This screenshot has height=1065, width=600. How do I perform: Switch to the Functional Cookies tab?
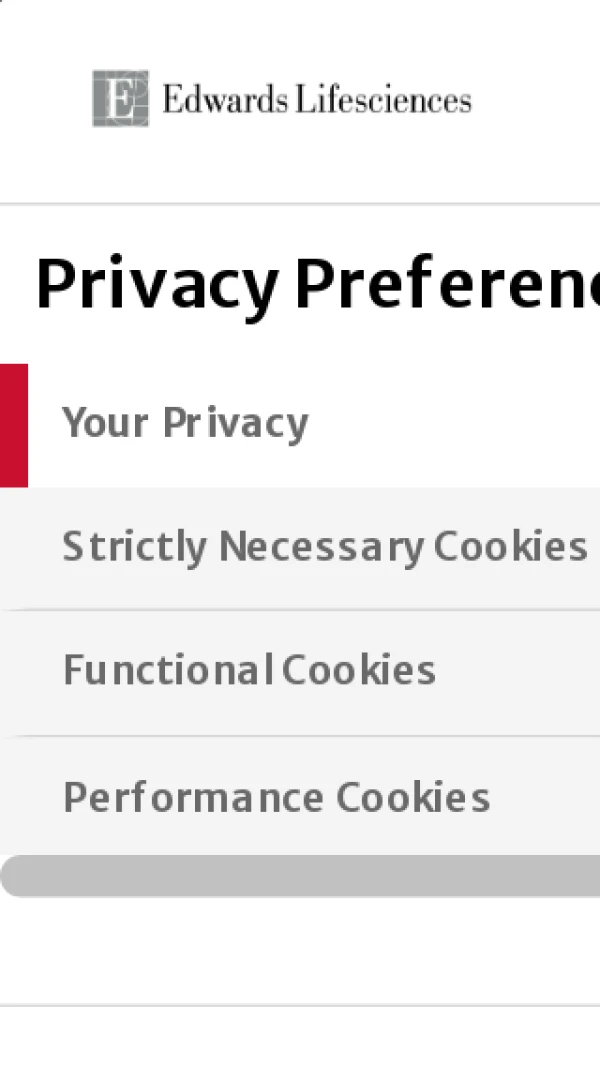tap(249, 670)
